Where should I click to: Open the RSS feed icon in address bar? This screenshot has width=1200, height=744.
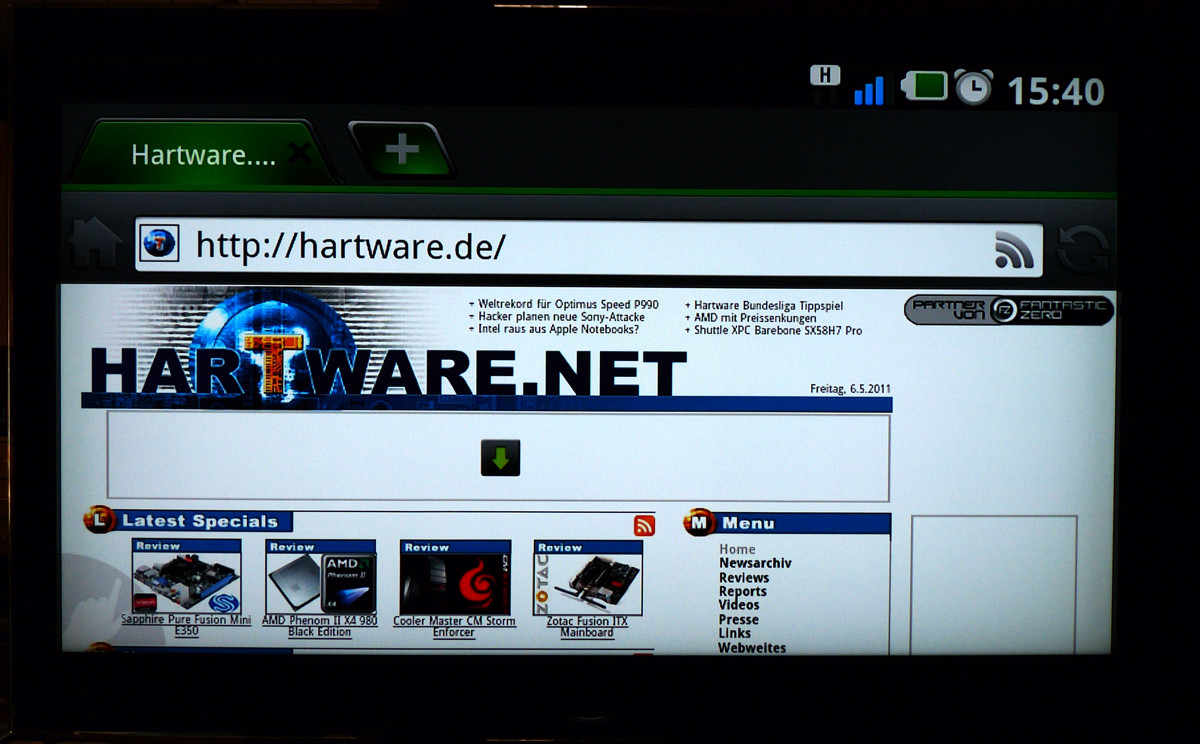[x=1014, y=249]
